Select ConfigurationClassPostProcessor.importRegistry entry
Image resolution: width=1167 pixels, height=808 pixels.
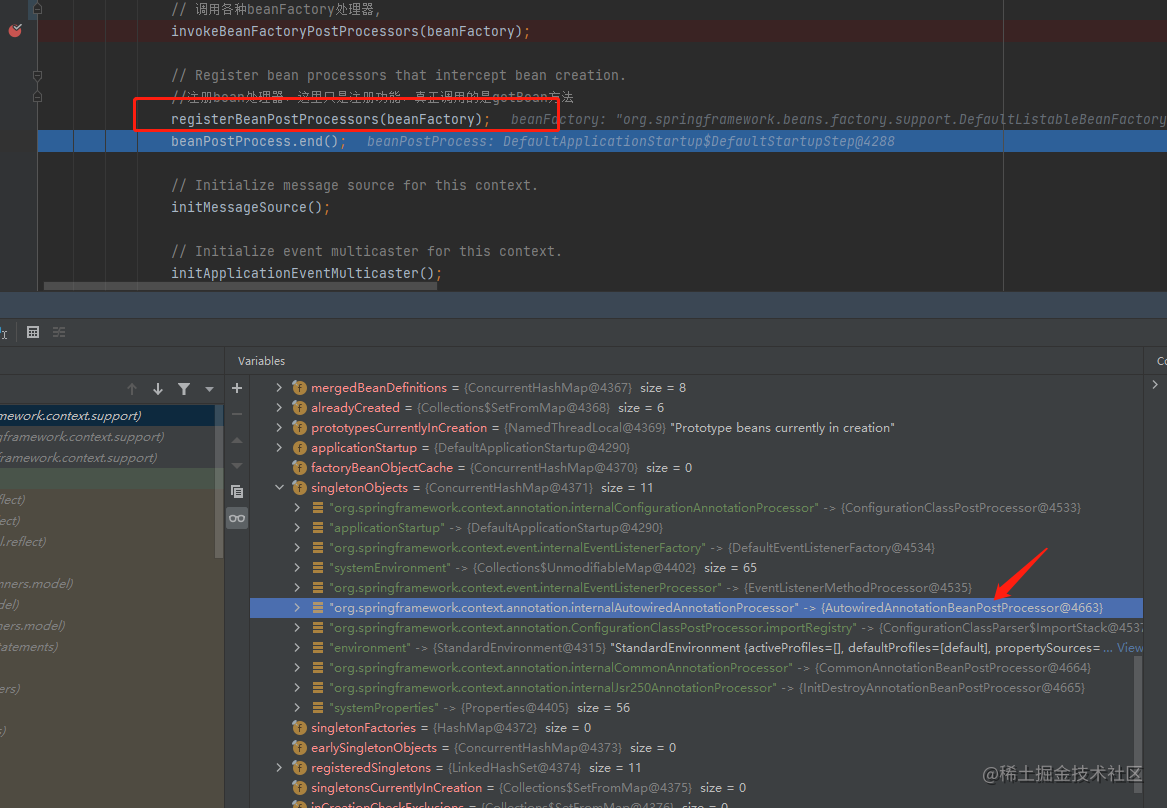pyautogui.click(x=696, y=628)
